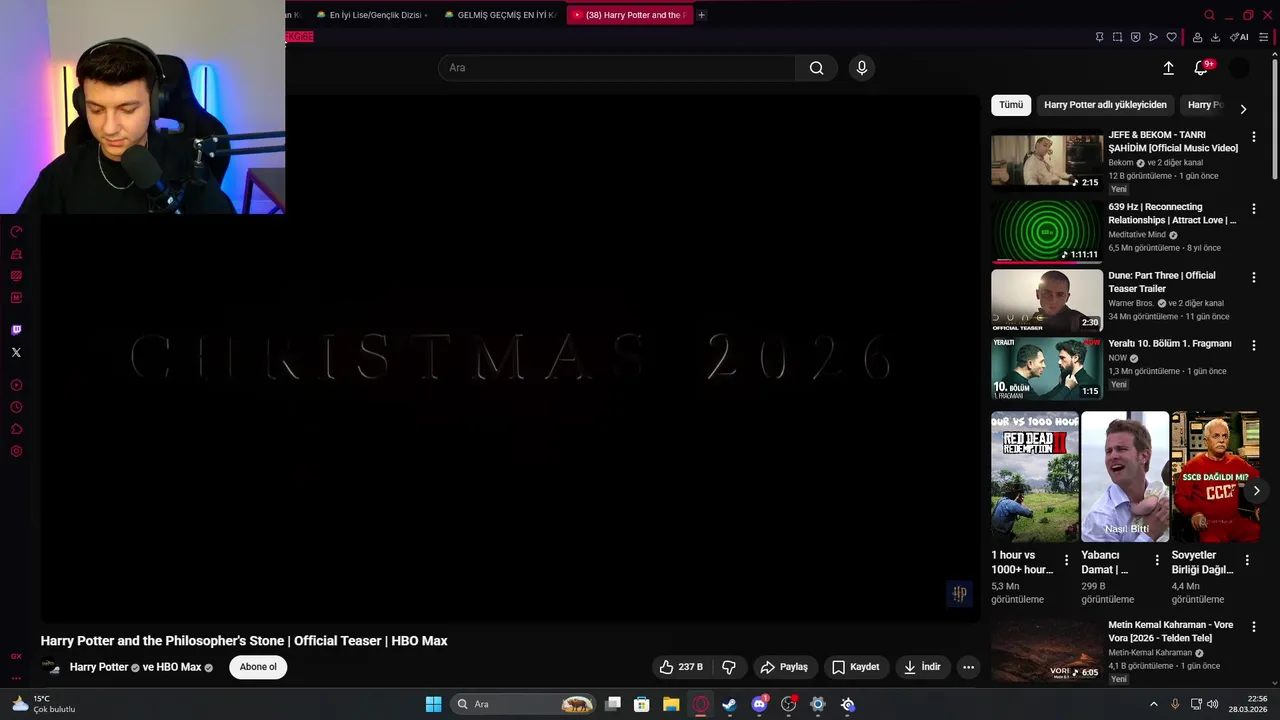Click the YouTube page scrollbar

point(1274,120)
